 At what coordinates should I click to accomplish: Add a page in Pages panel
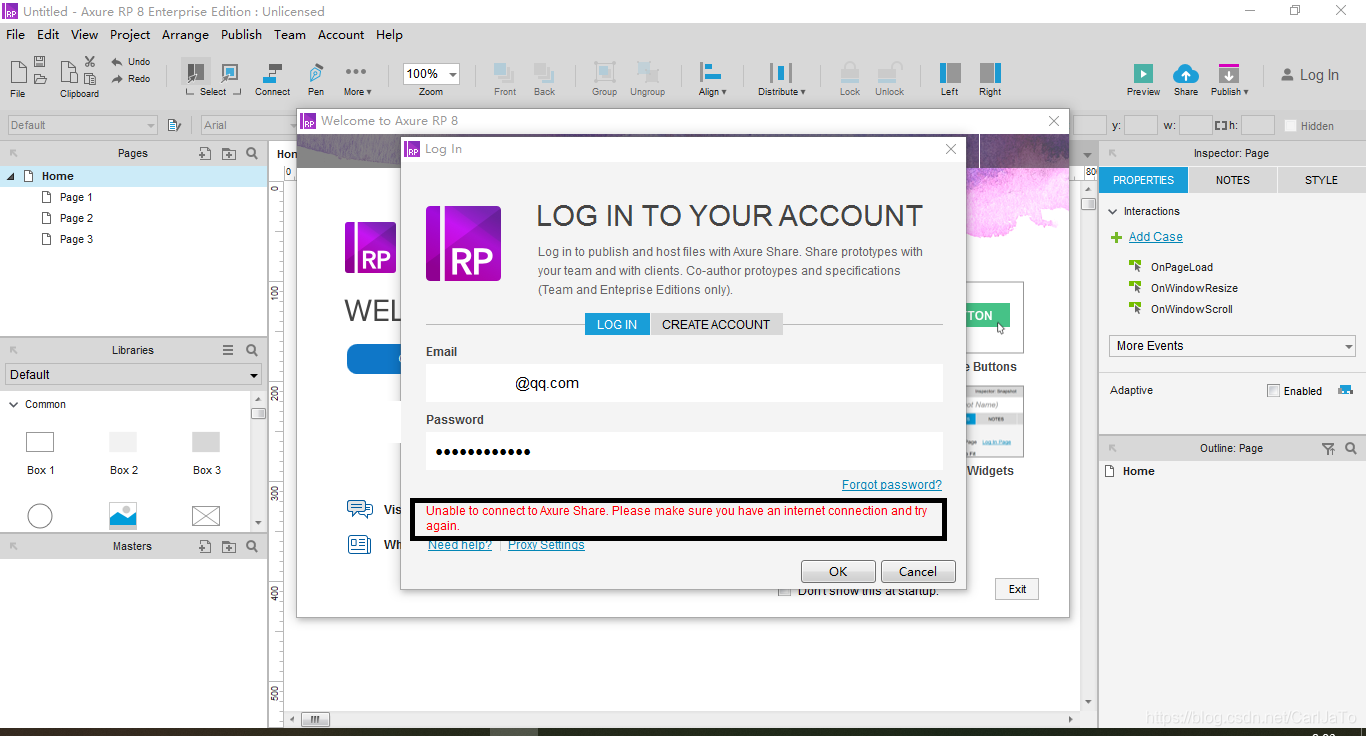point(205,154)
